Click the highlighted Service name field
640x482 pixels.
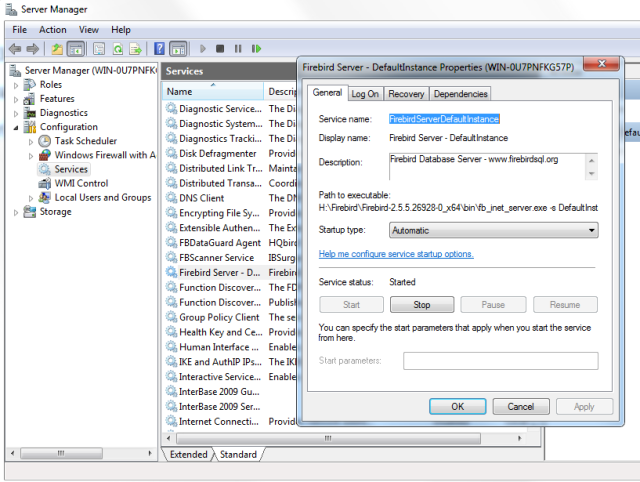444,119
